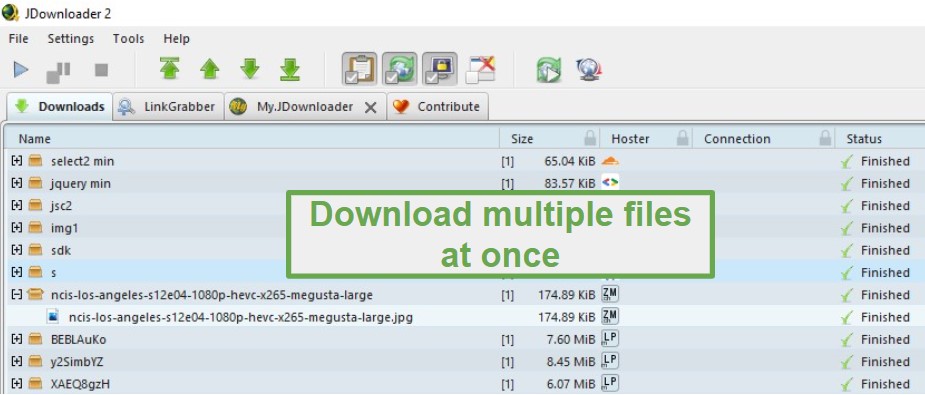Image resolution: width=925 pixels, height=395 pixels.
Task: Expand the jquery min package
Action: pyautogui.click(x=17, y=183)
